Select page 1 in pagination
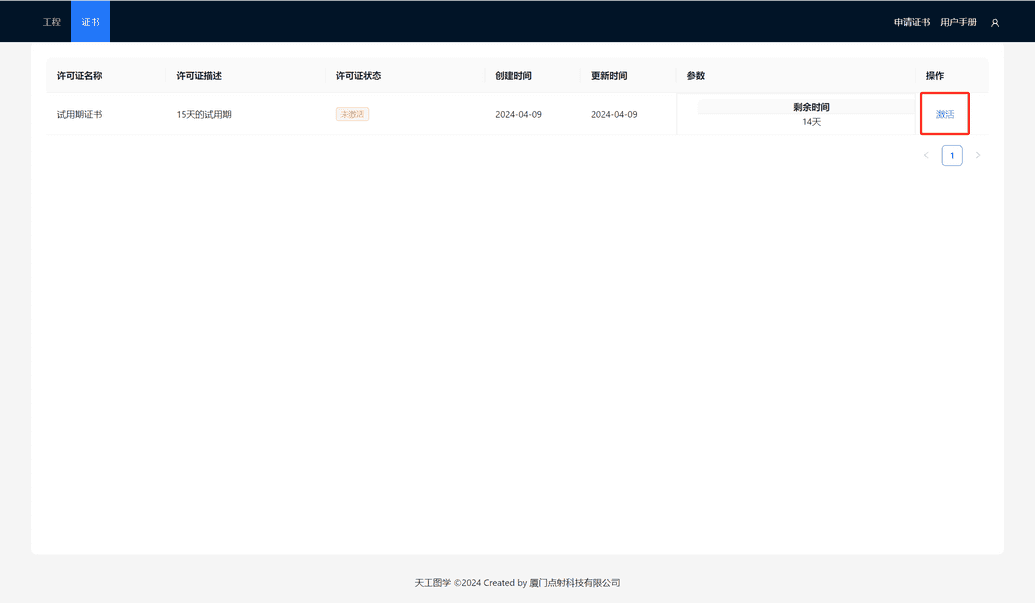Screen dimensions: 1035x603 pyautogui.click(x=952, y=155)
